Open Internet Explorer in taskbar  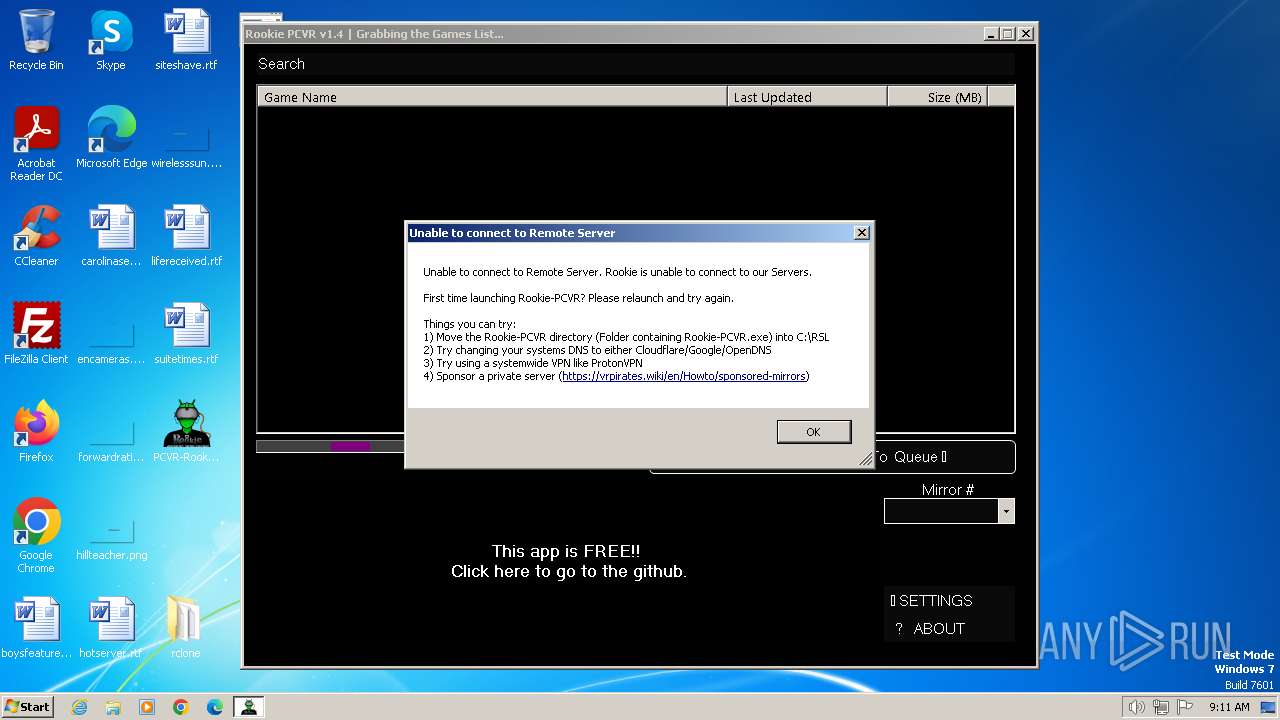(x=79, y=707)
